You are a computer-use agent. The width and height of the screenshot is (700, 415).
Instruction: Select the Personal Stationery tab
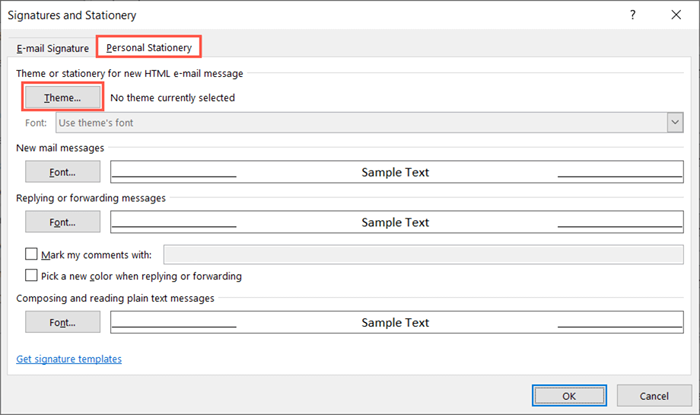click(x=149, y=47)
